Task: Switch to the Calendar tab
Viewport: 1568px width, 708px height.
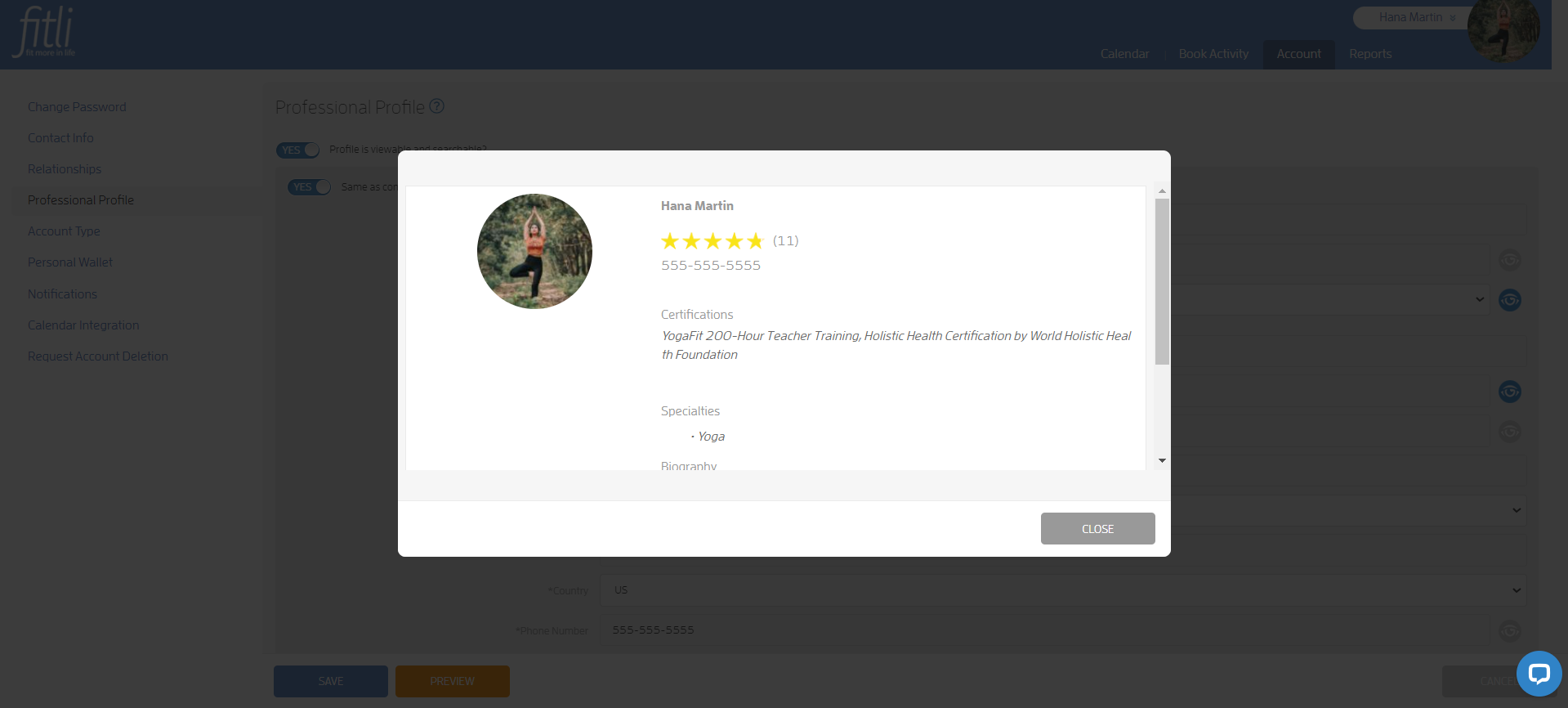Action: point(1124,54)
